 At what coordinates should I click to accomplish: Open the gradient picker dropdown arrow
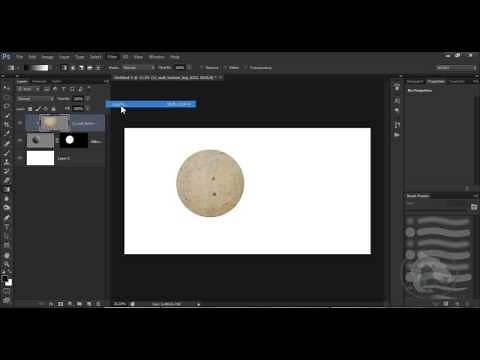pos(52,68)
